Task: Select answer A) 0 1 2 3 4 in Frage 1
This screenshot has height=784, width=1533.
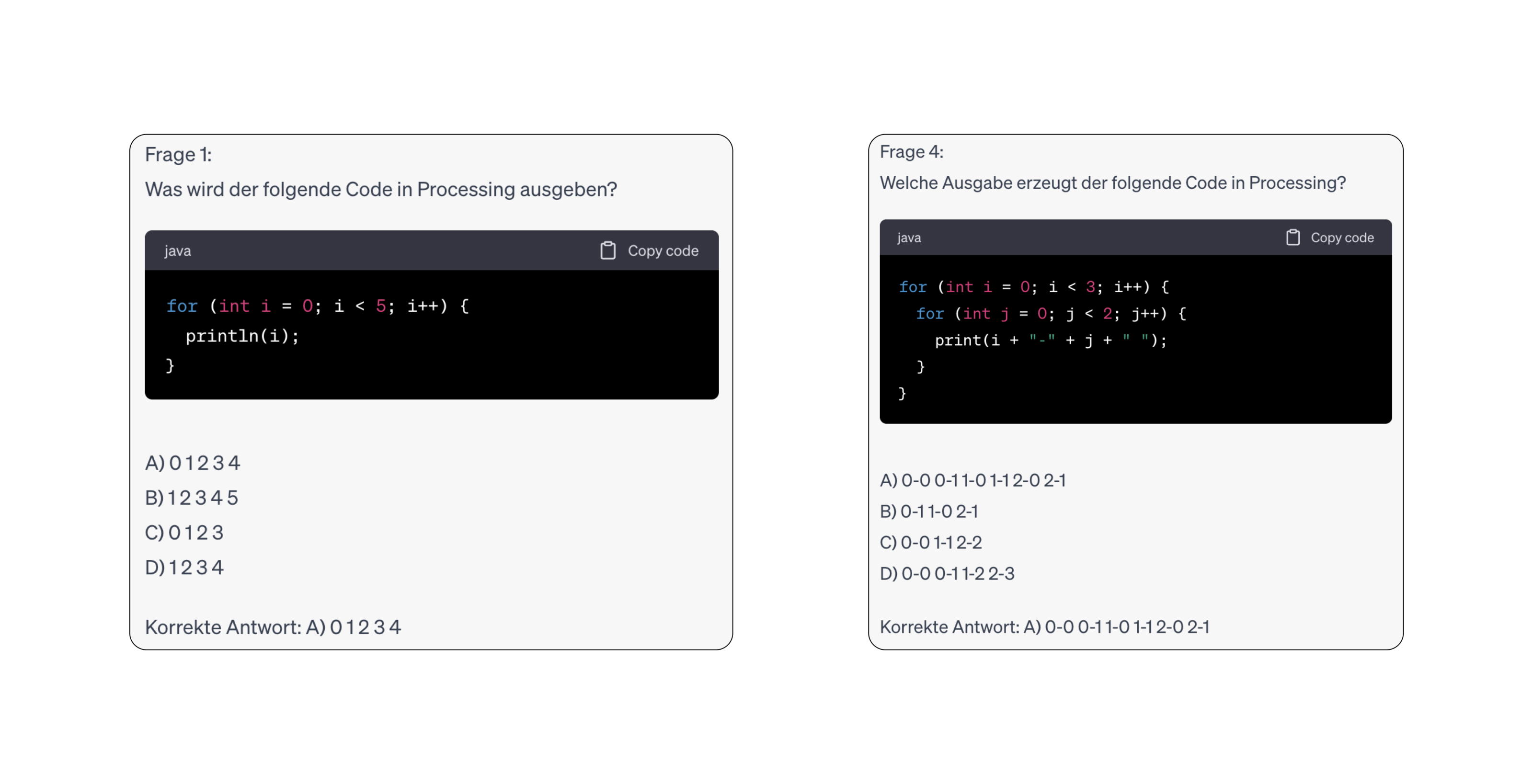Action: 192,462
